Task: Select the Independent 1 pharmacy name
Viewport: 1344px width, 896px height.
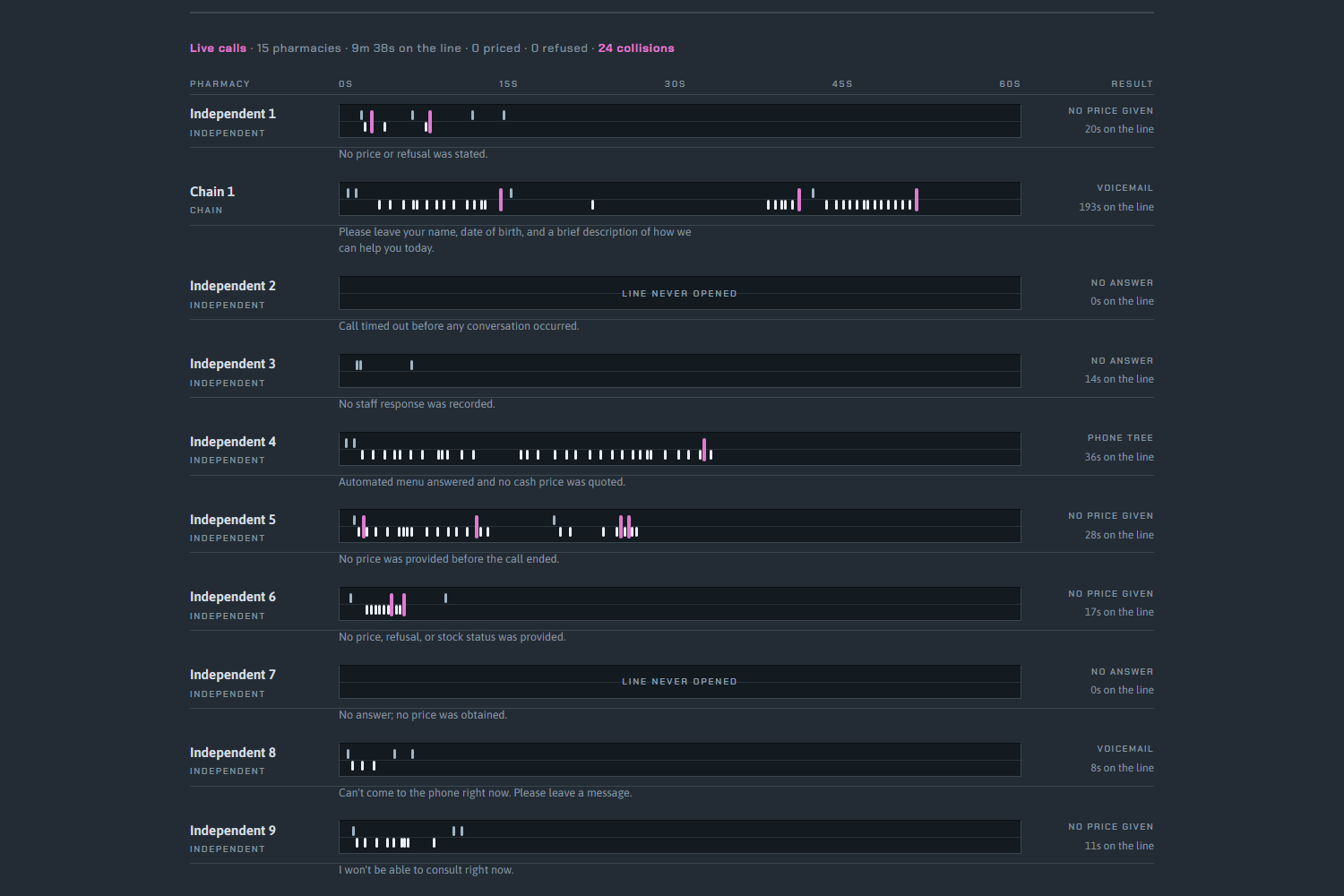Action: click(x=233, y=114)
